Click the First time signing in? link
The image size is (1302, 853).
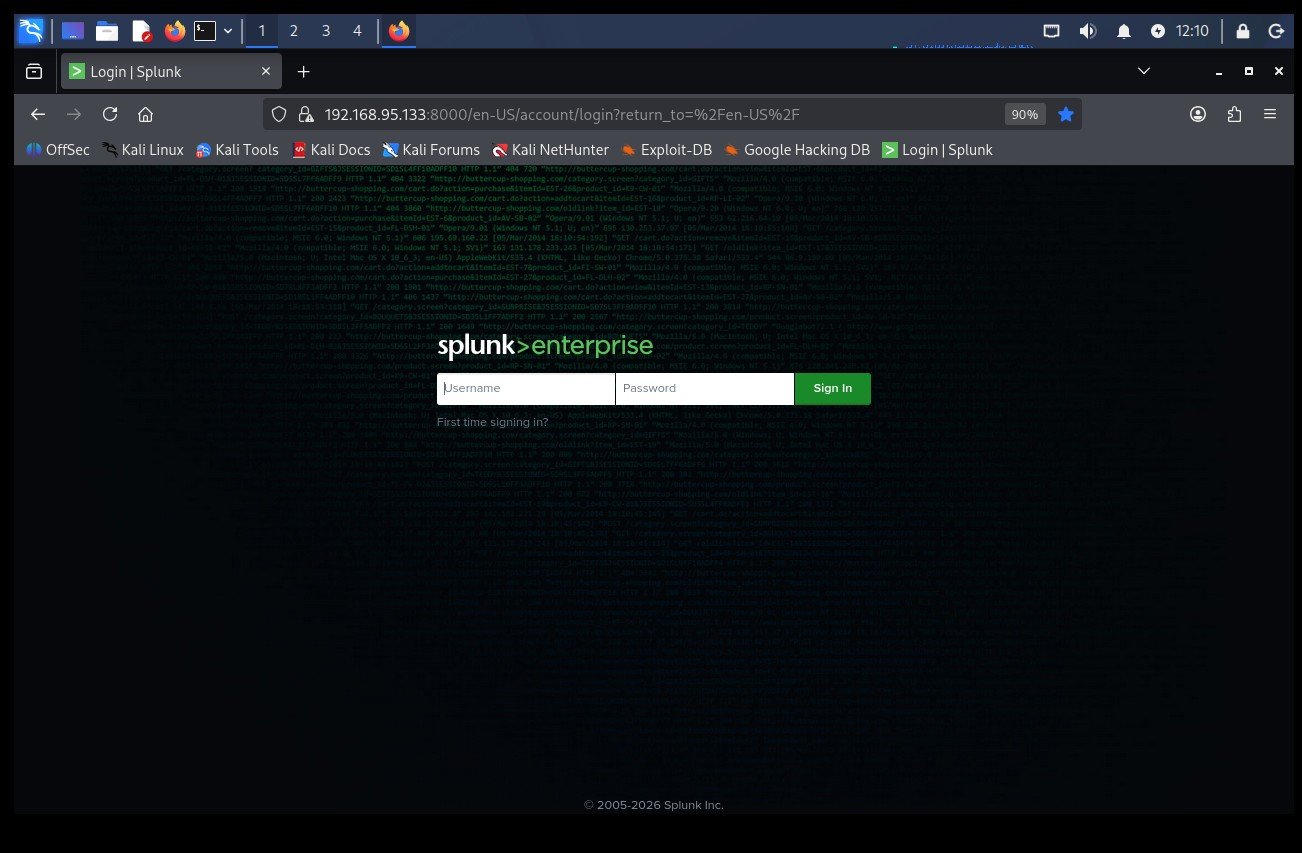pos(493,422)
